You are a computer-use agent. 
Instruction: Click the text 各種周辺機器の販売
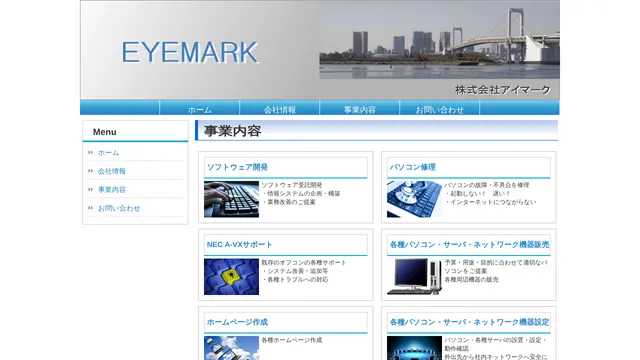471,280
